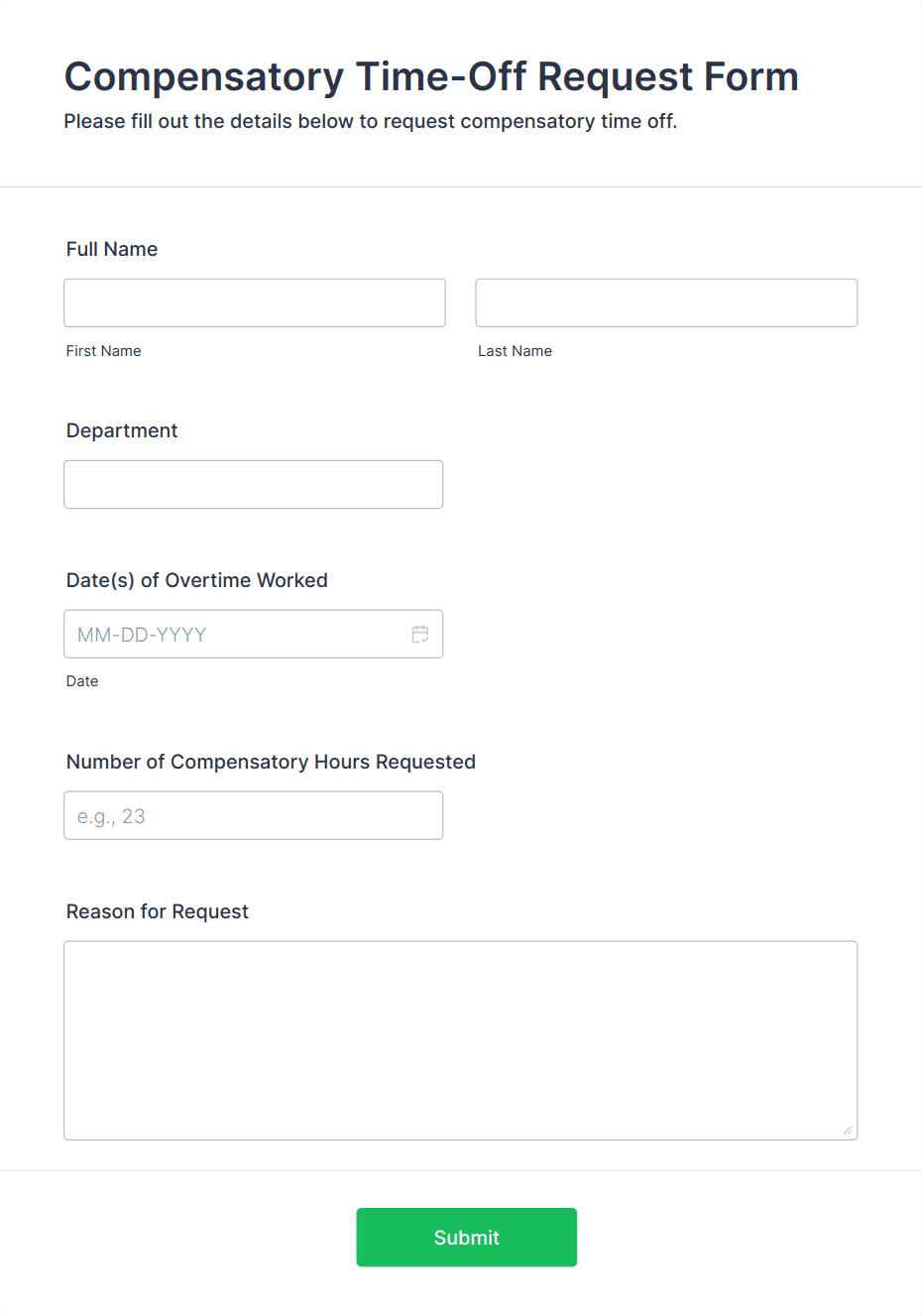Click the Date label under the date input

[x=82, y=681]
